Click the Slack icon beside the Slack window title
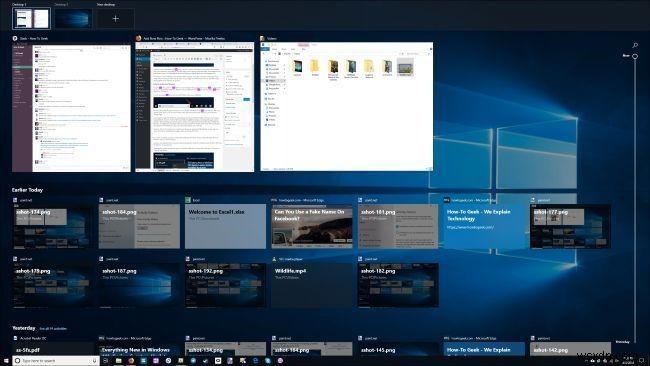The image size is (650, 366). 15,38
